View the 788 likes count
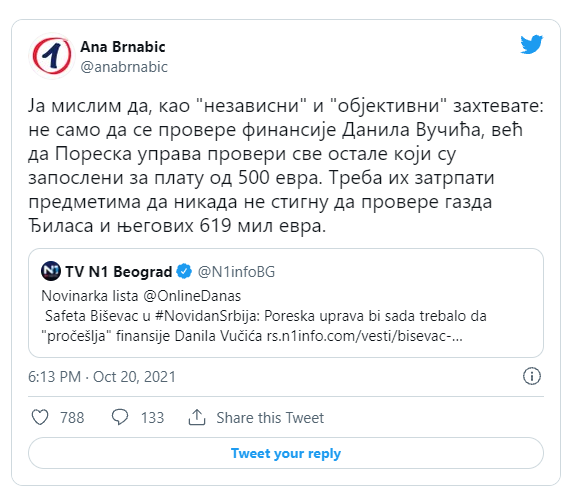 pyautogui.click(x=72, y=418)
